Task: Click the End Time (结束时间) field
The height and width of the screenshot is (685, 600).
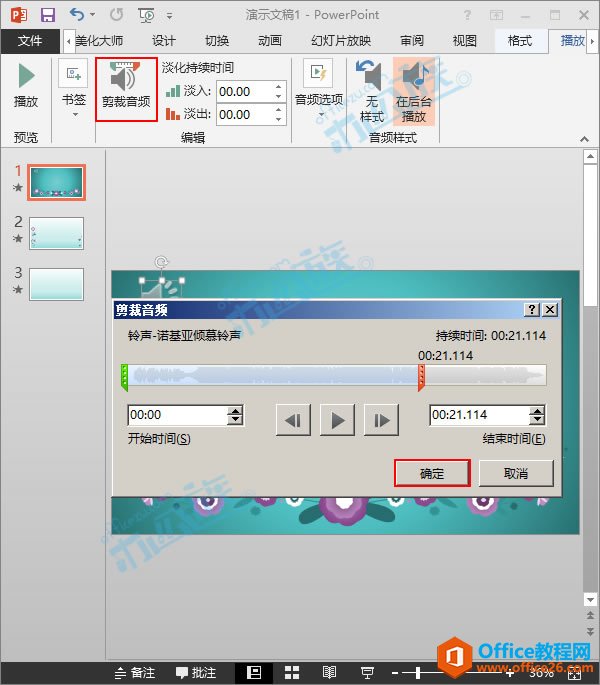Action: (x=479, y=415)
